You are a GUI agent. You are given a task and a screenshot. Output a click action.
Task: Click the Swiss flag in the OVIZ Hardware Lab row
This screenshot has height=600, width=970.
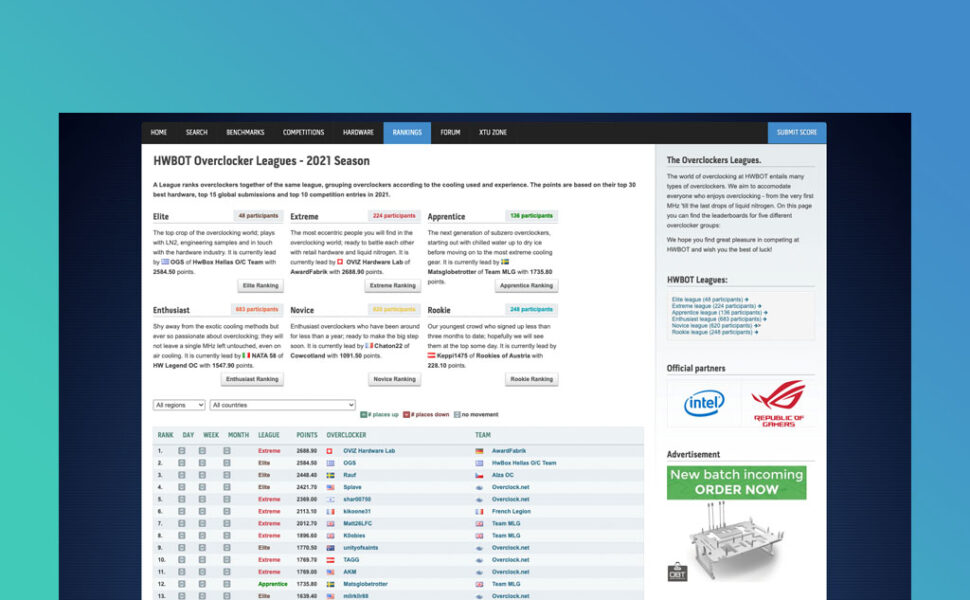[330, 451]
